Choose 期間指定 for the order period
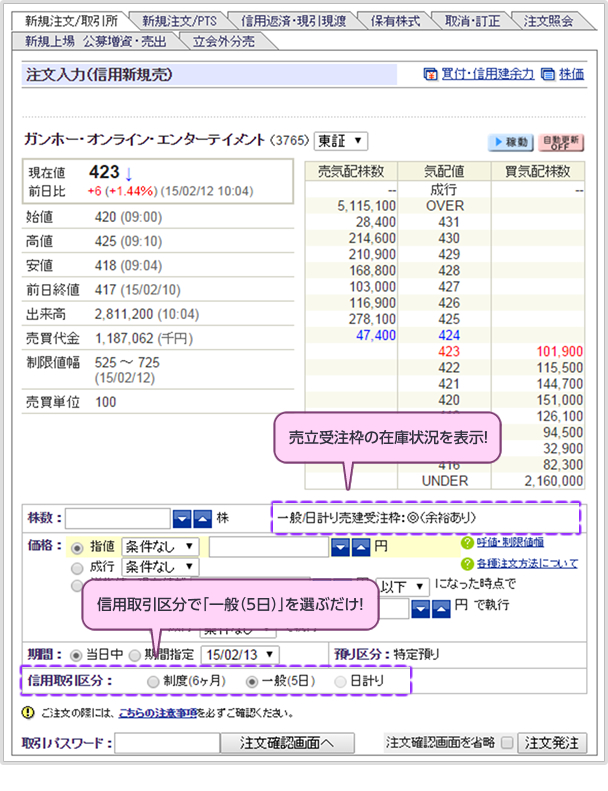 [x=134, y=656]
